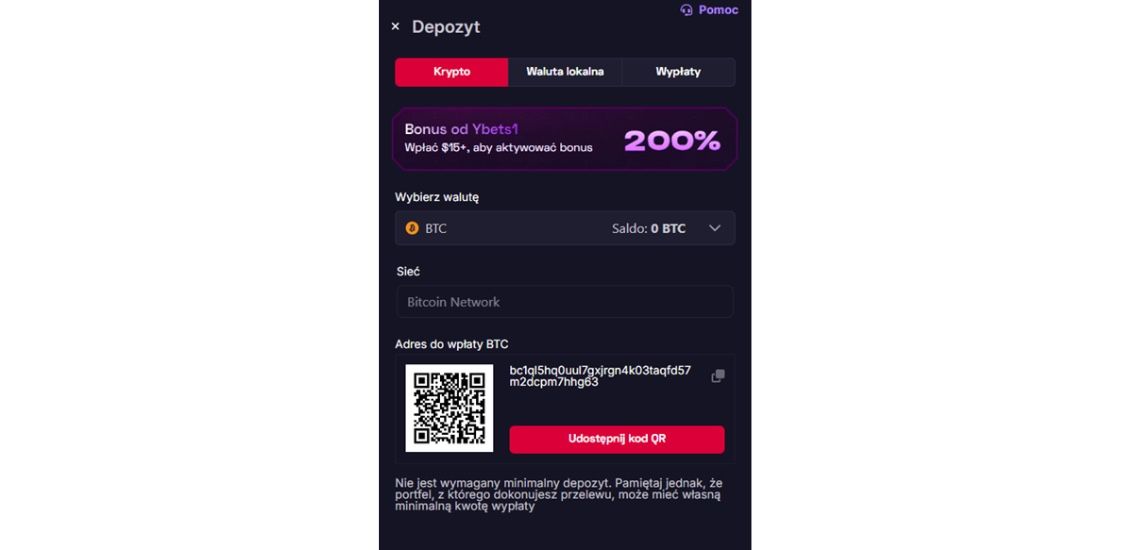The height and width of the screenshot is (550, 1130).
Task: Click the Saldo 0 BTC balance
Action: point(648,228)
